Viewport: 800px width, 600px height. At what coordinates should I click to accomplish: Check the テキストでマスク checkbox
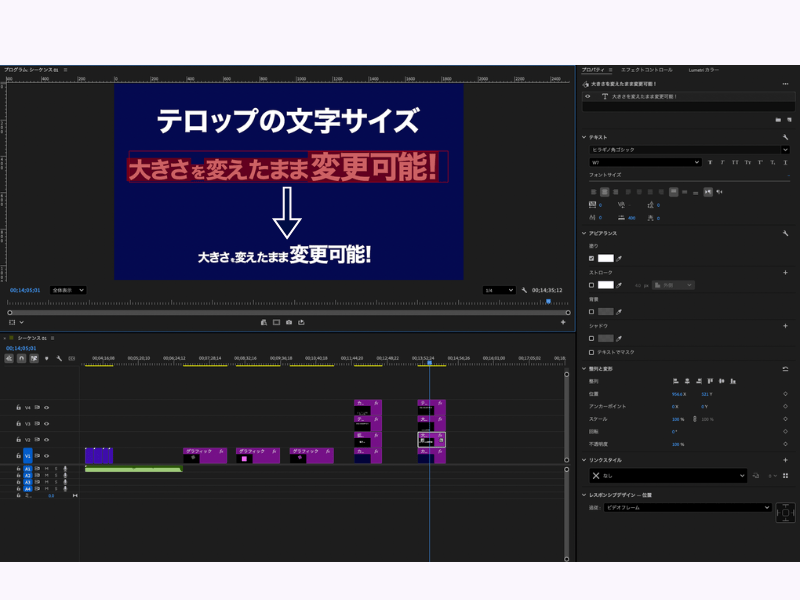click(x=591, y=352)
